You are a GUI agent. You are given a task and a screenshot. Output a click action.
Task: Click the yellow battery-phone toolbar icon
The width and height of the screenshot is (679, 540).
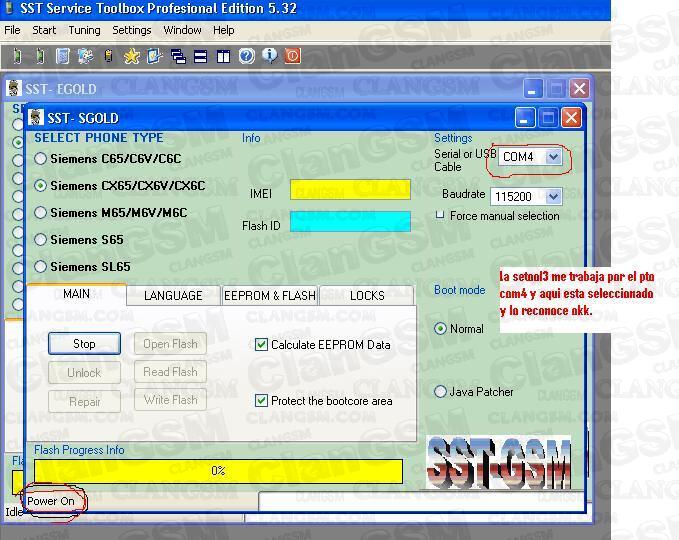(x=109, y=56)
